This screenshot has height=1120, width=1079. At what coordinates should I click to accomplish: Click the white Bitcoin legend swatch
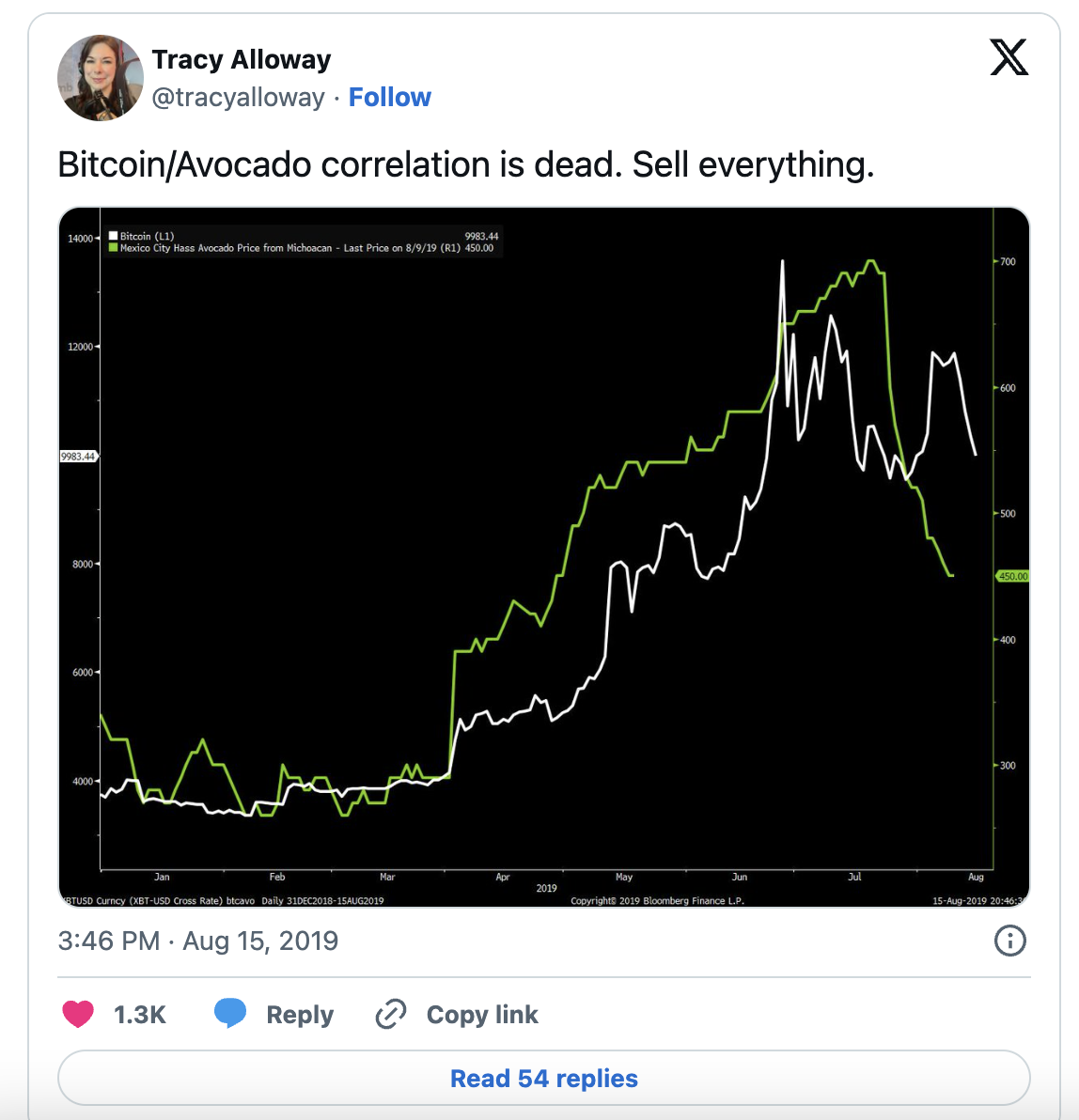113,236
